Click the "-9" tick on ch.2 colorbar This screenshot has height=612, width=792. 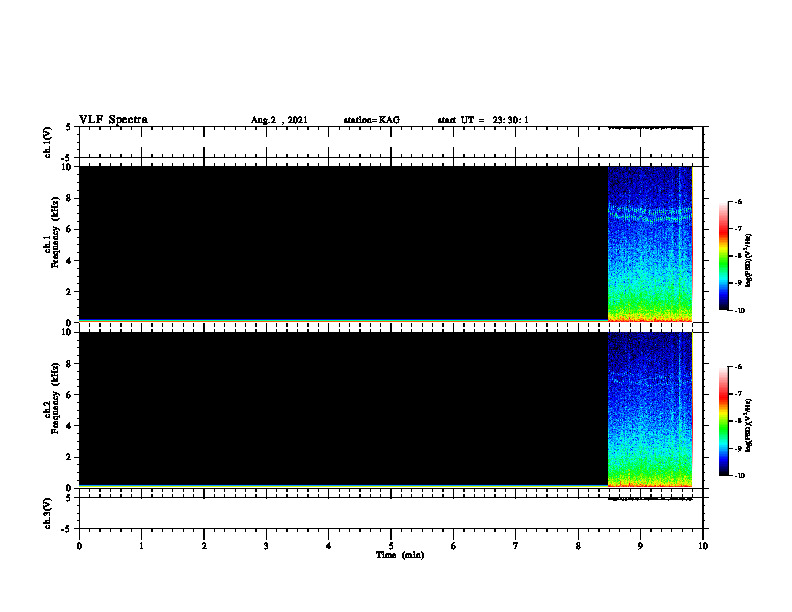[738, 448]
